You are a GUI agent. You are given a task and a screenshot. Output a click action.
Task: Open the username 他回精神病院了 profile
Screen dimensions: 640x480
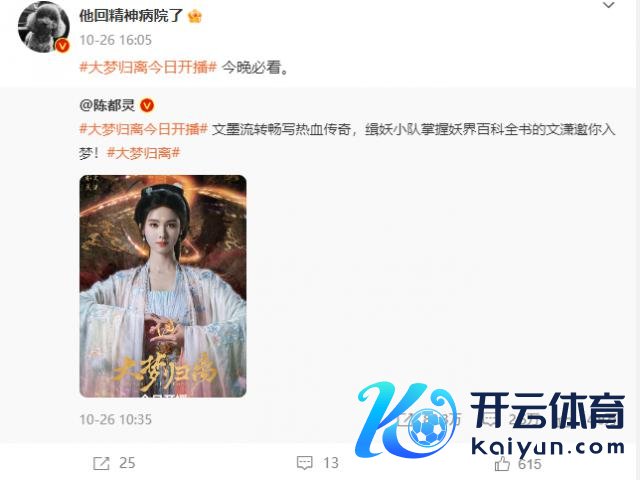pos(131,16)
